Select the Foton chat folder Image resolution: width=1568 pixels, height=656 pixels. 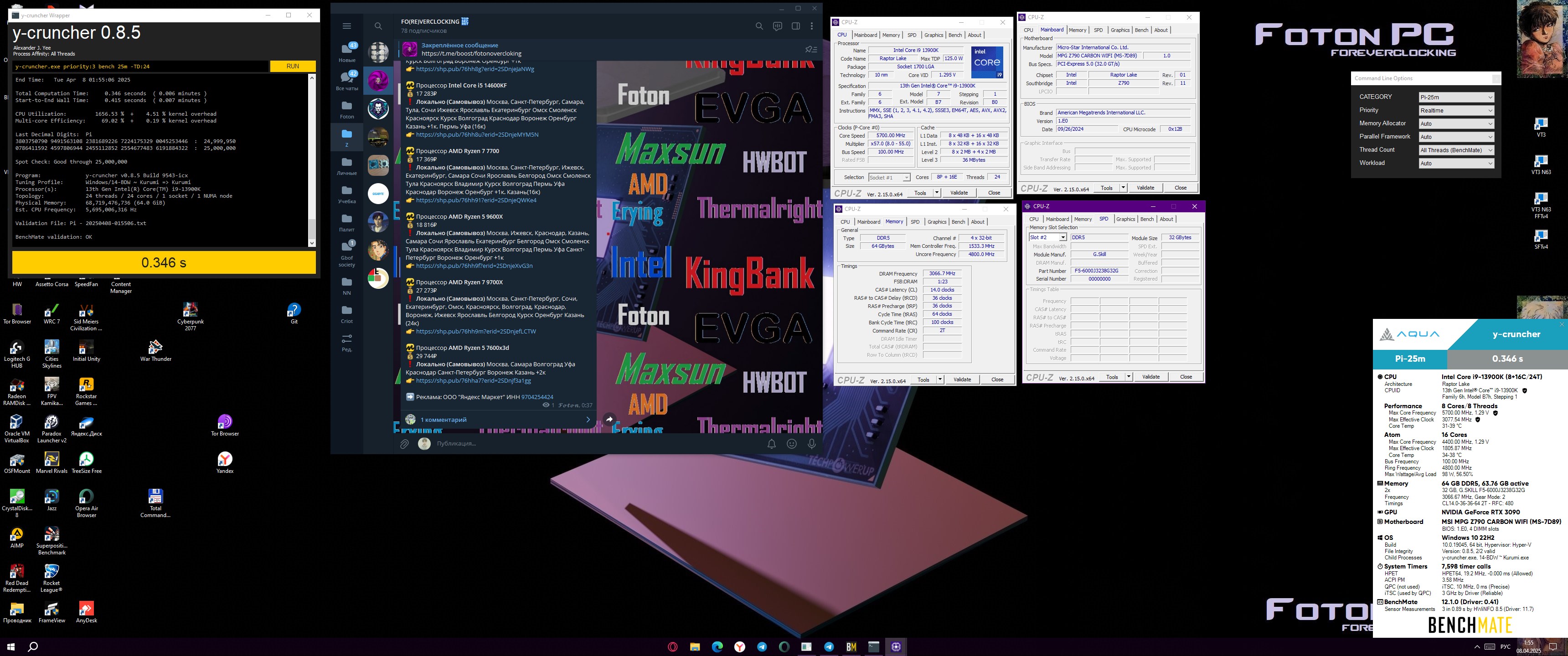347,109
